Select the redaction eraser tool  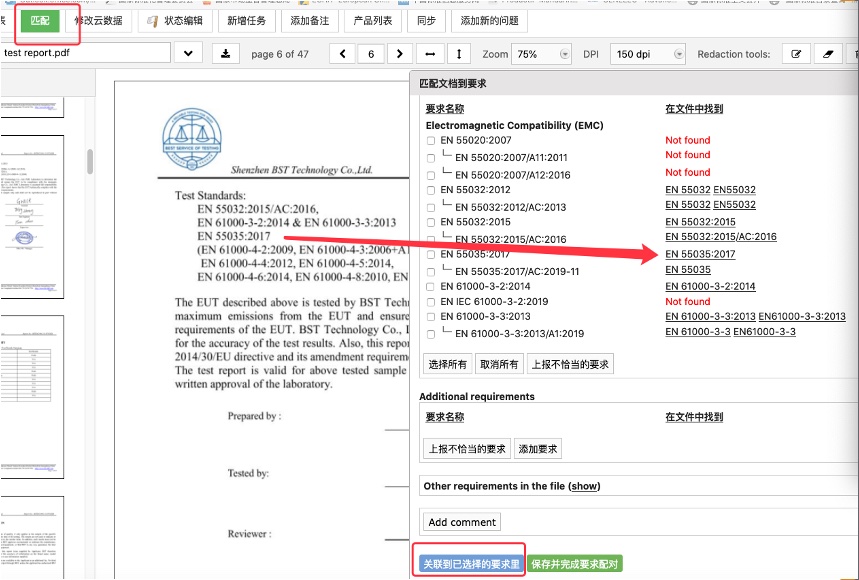pyautogui.click(x=828, y=54)
